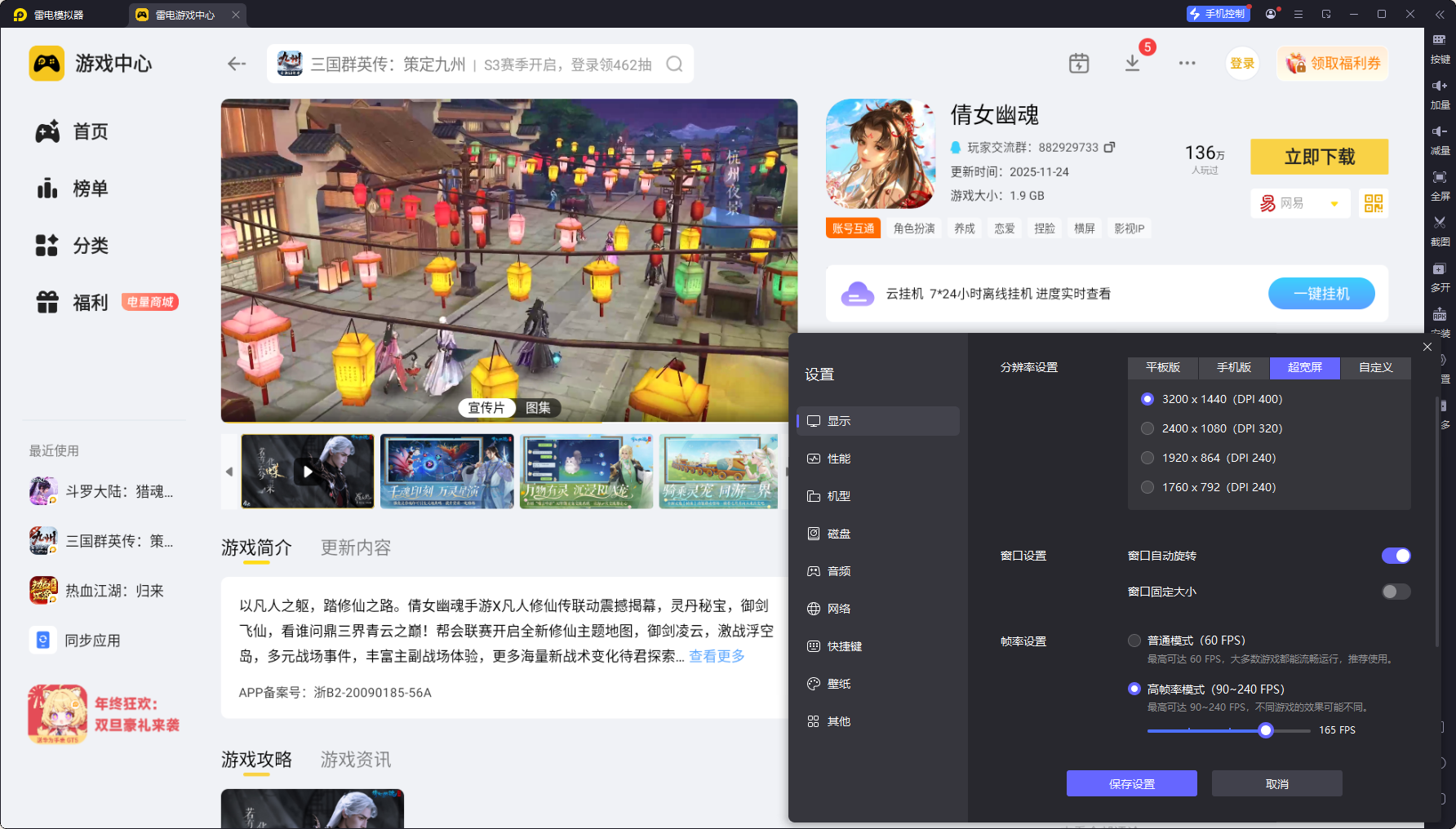
Task: Open the three-dot more menu
Action: [1187, 63]
